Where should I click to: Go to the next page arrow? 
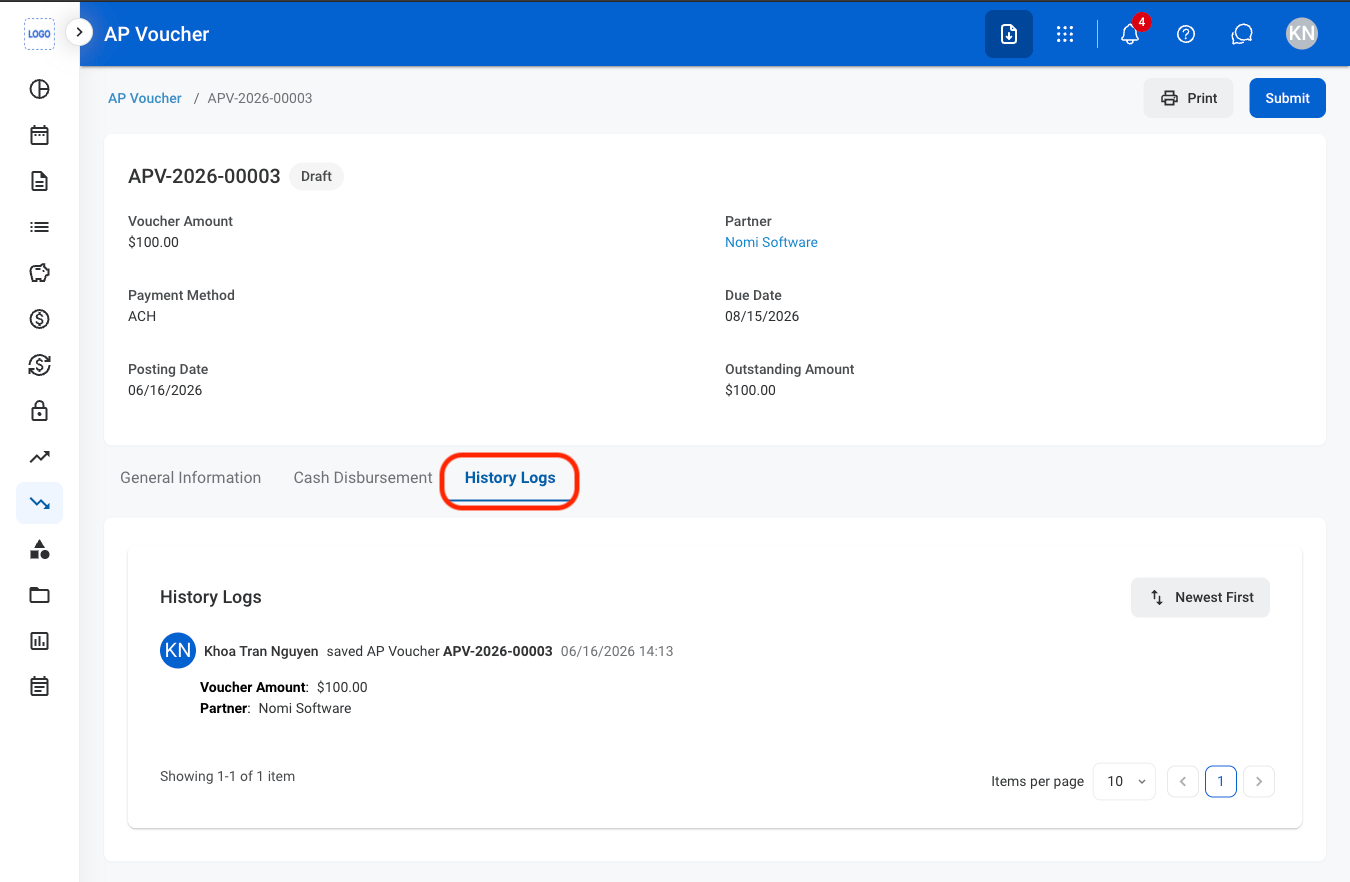[x=1259, y=781]
